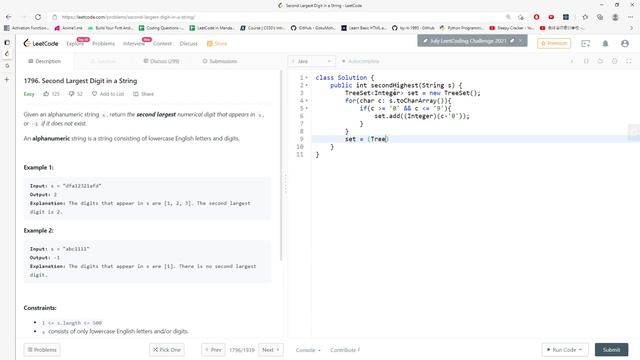This screenshot has width=640, height=360.
Task: Submit the solution
Action: click(x=611, y=350)
